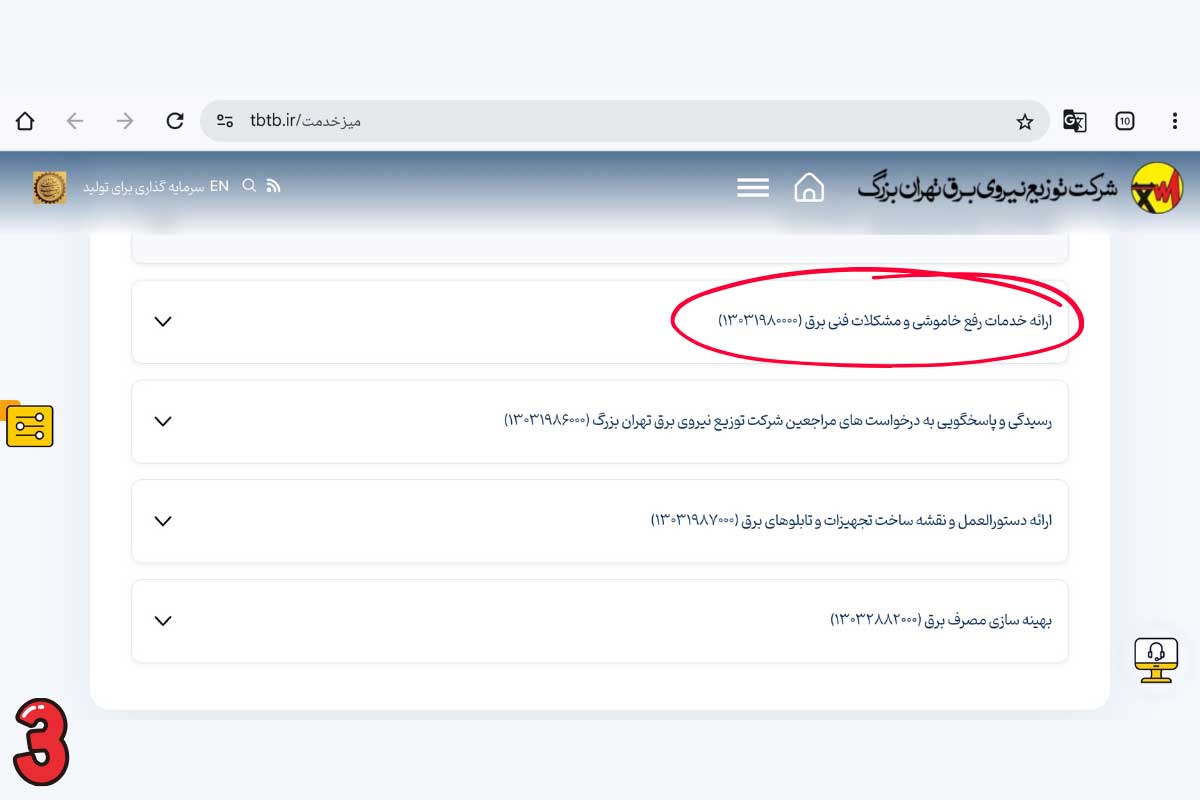Open the site search magnifier icon
Viewport: 1200px width, 800px height.
pyautogui.click(x=249, y=186)
